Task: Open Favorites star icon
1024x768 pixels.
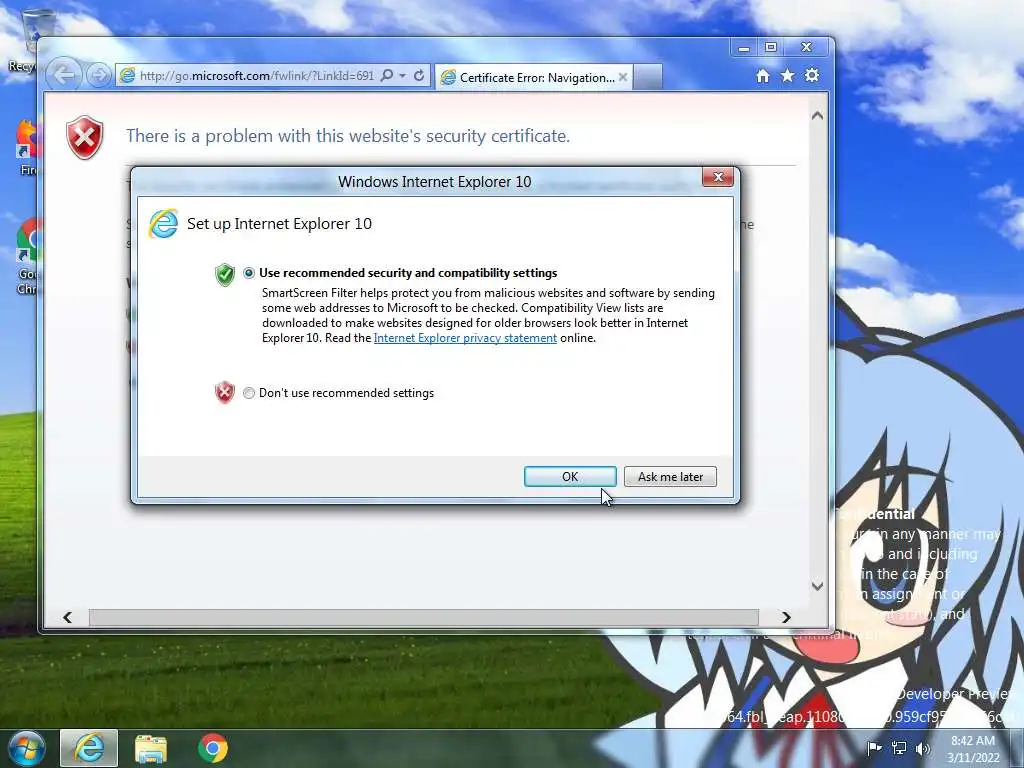Action: coord(788,76)
